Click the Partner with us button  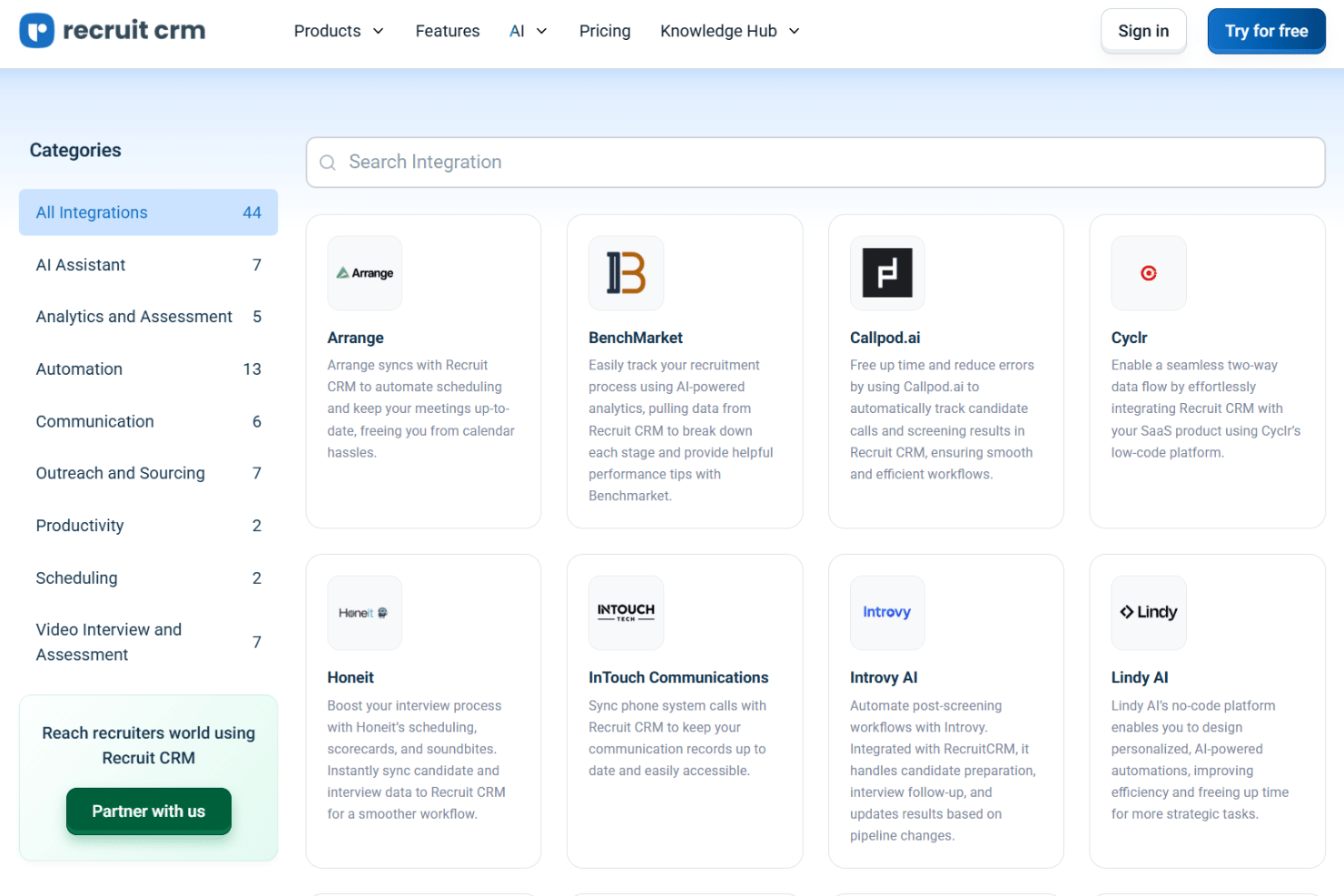[x=149, y=812]
